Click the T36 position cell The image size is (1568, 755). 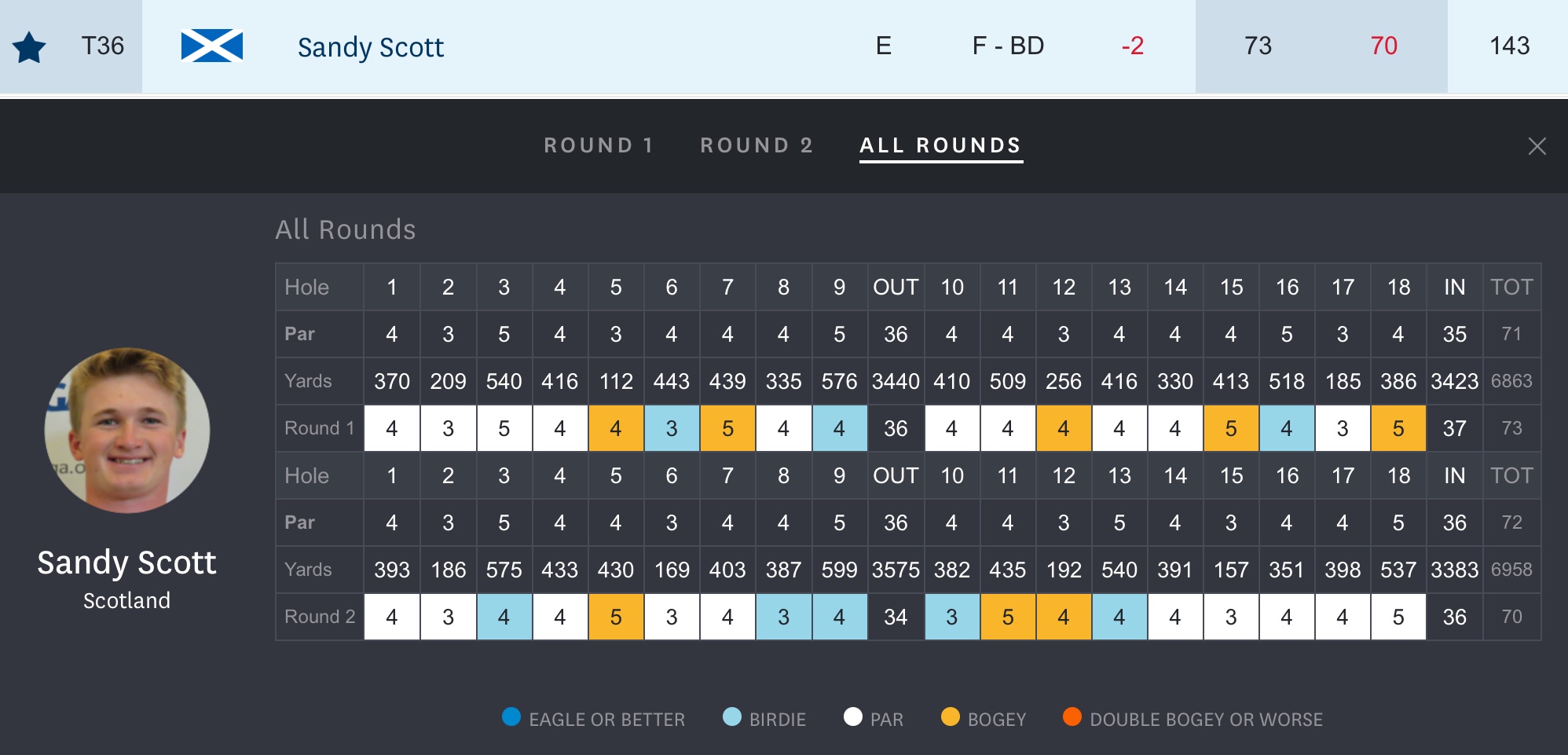(x=103, y=46)
